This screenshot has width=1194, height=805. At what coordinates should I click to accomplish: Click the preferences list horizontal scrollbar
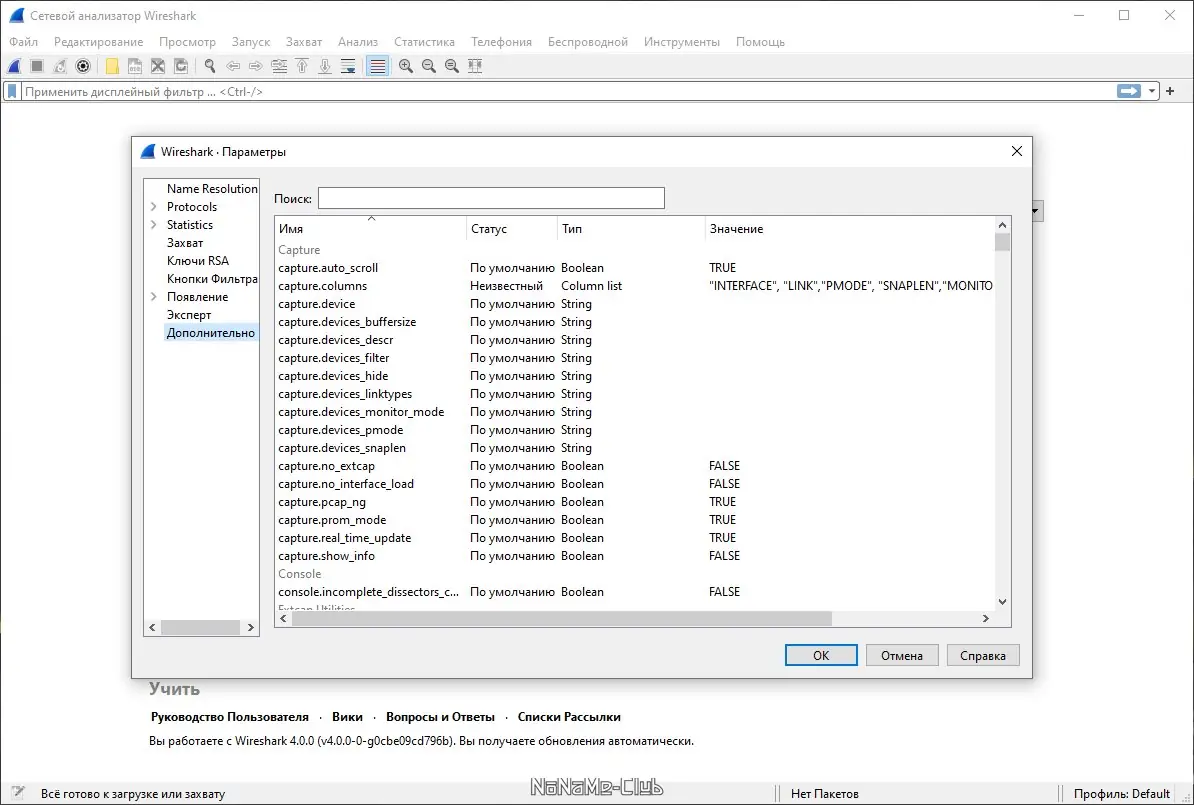pyautogui.click(x=560, y=619)
